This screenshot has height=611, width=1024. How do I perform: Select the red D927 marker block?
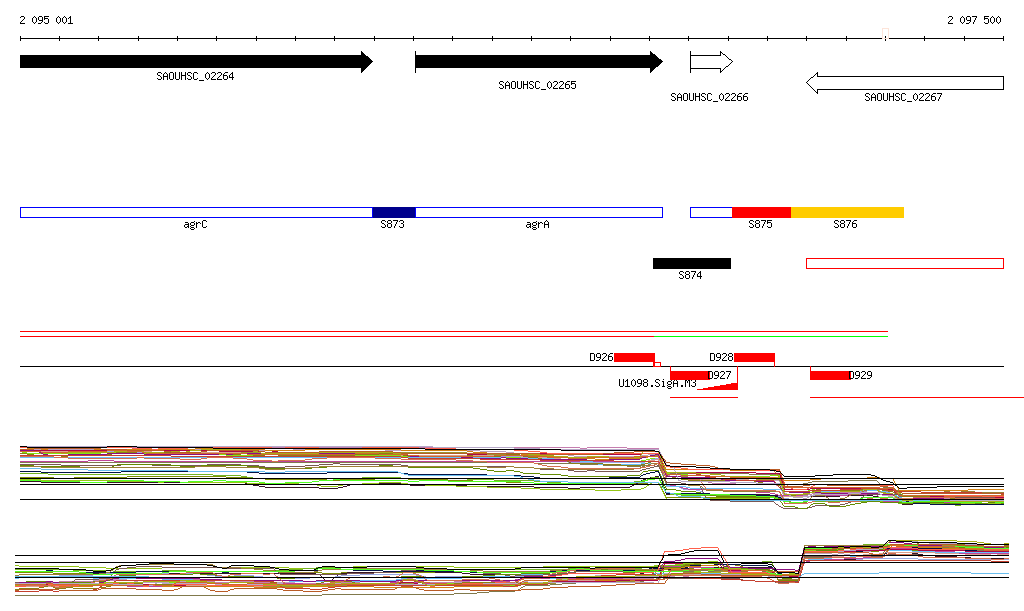click(689, 375)
